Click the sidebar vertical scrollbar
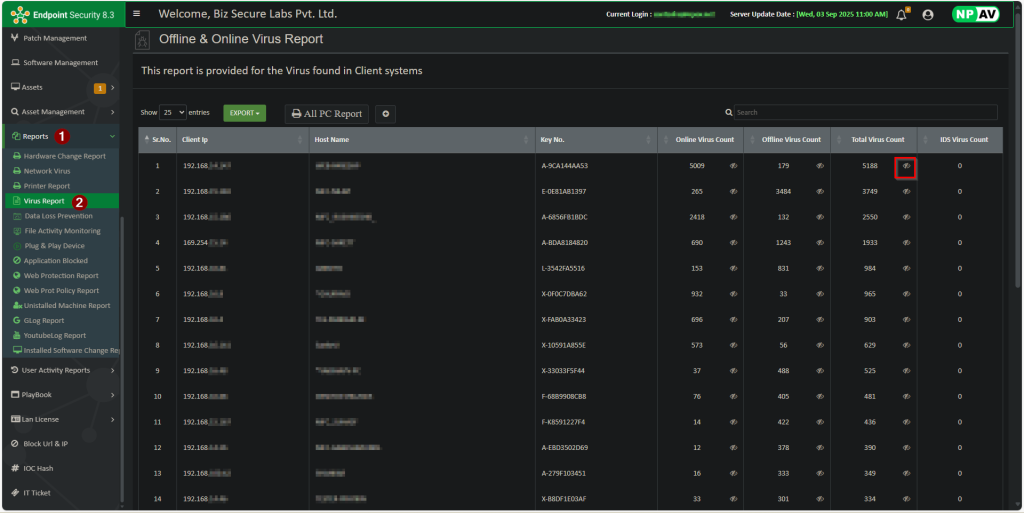Viewport: 1024px width, 513px height. coord(121,350)
